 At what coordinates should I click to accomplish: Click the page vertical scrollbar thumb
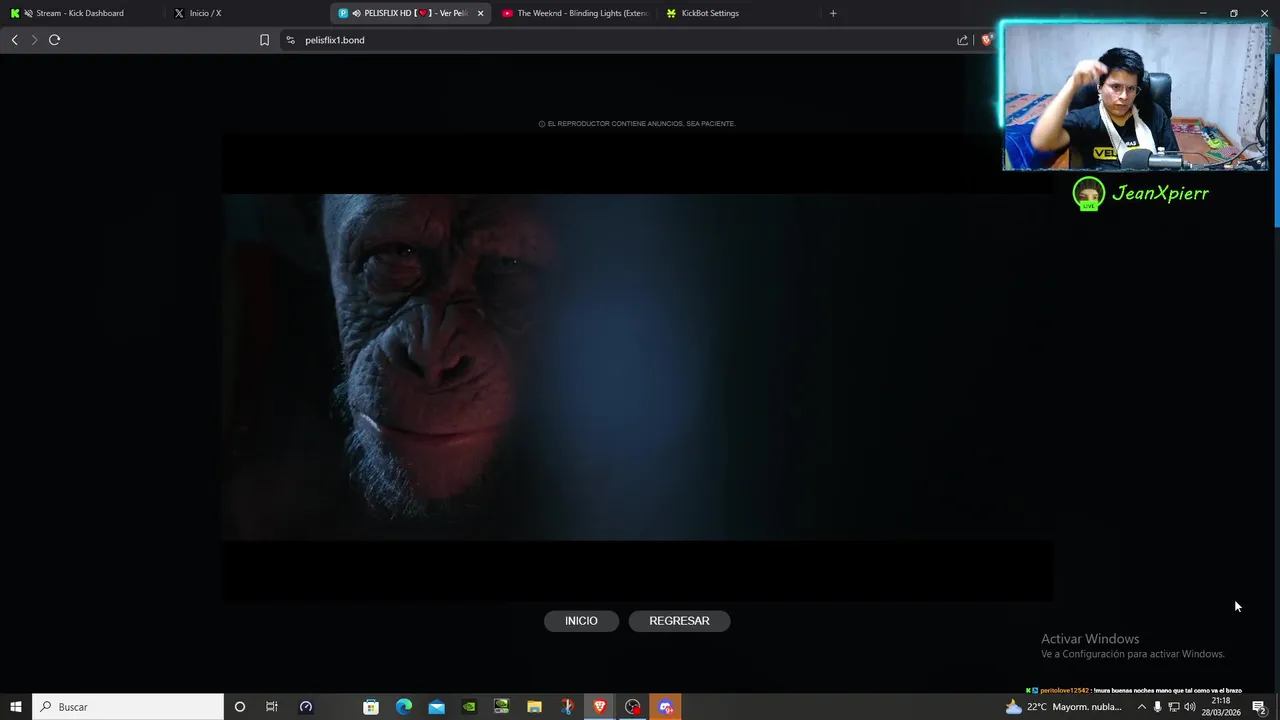[x=1276, y=140]
